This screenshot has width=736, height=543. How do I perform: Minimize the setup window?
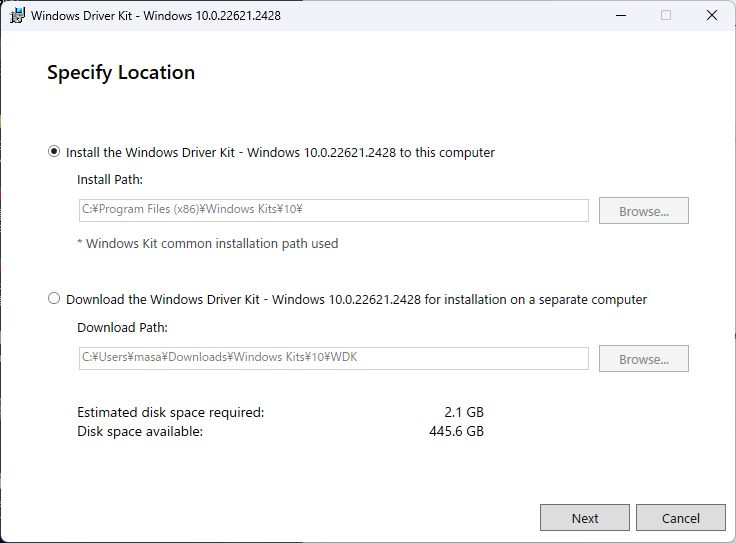click(621, 15)
